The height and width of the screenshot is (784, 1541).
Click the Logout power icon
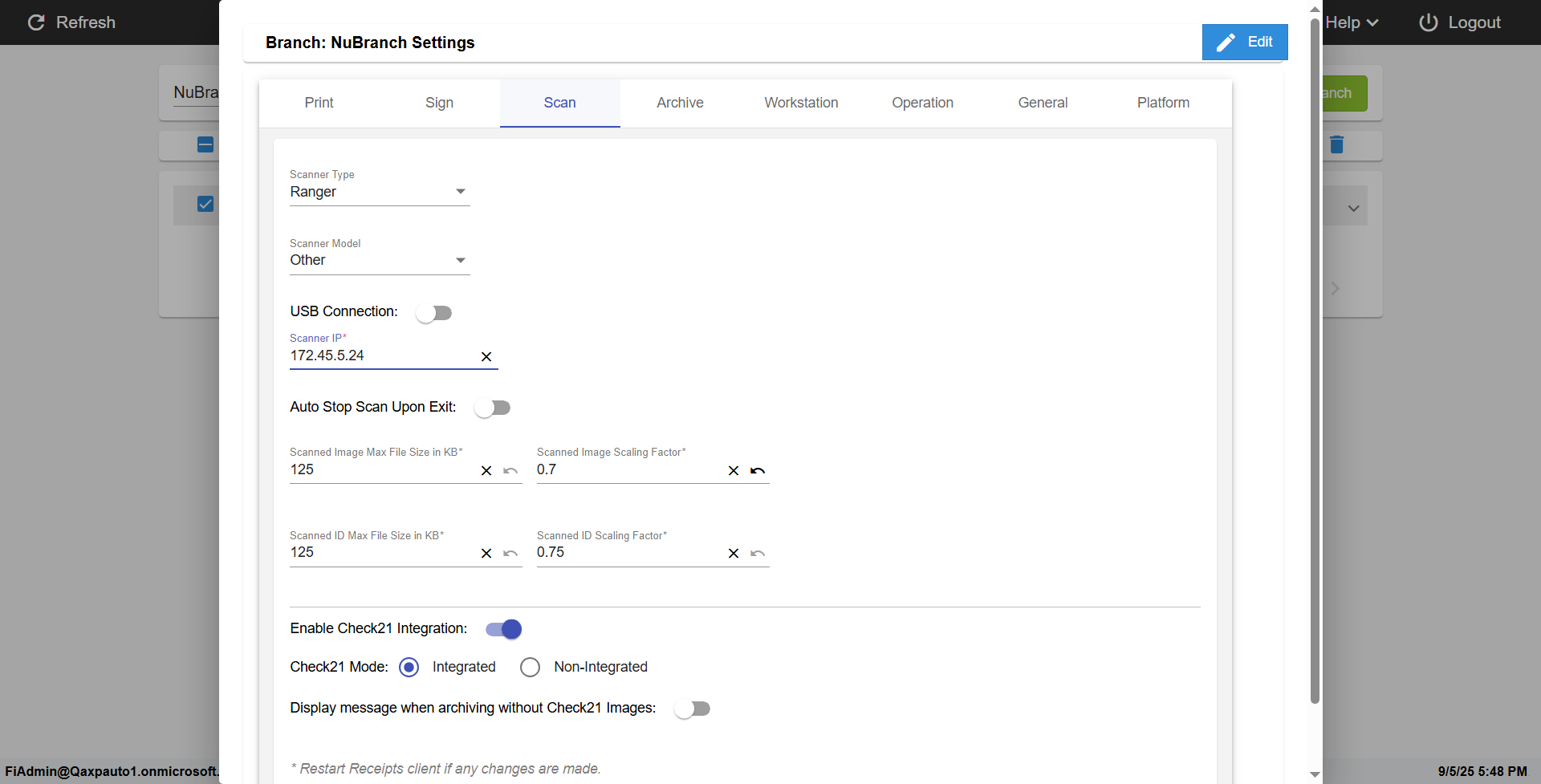(1429, 22)
